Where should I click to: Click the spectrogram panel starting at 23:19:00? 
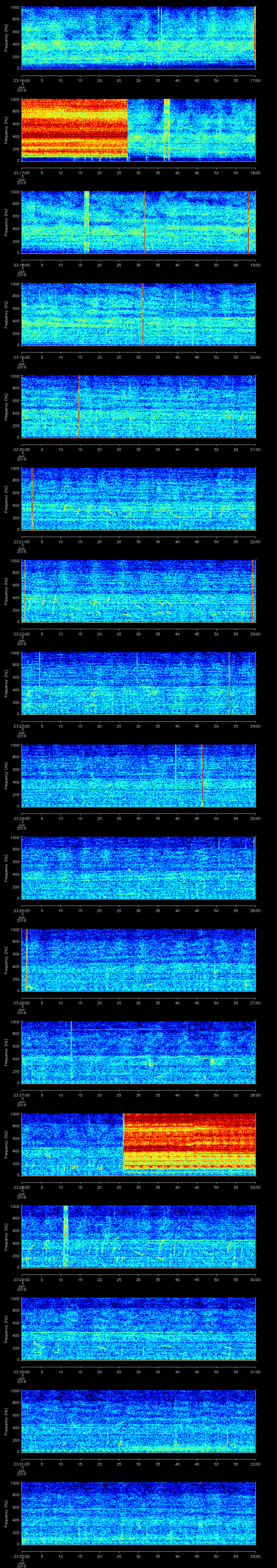click(139, 315)
